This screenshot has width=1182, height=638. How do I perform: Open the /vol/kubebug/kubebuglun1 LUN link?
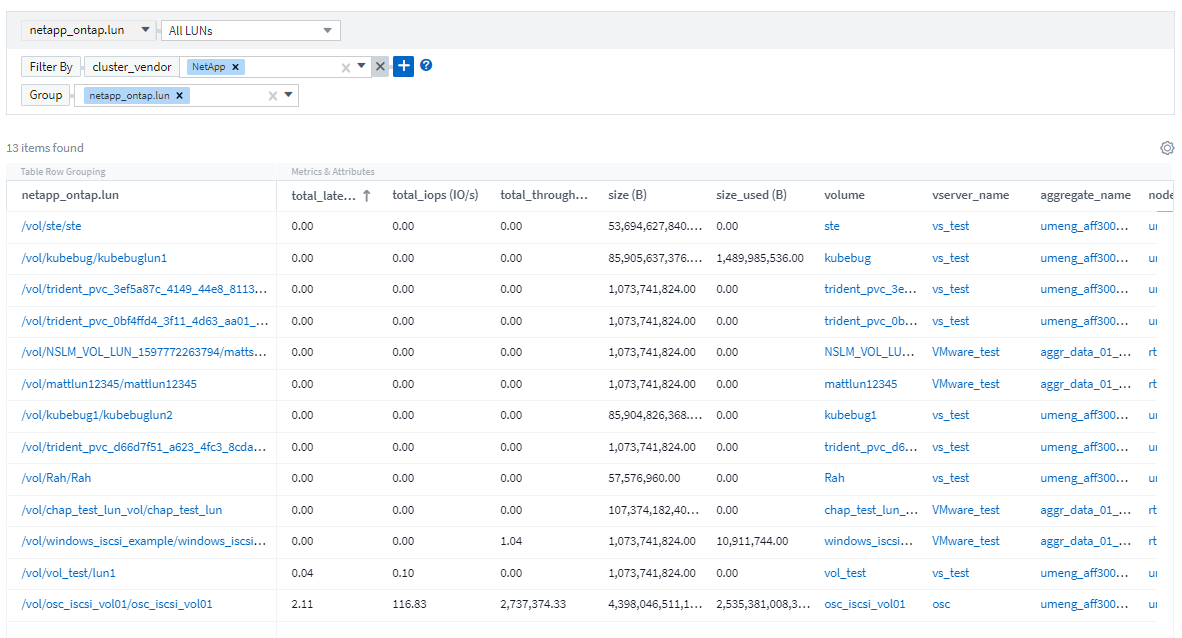pos(94,258)
